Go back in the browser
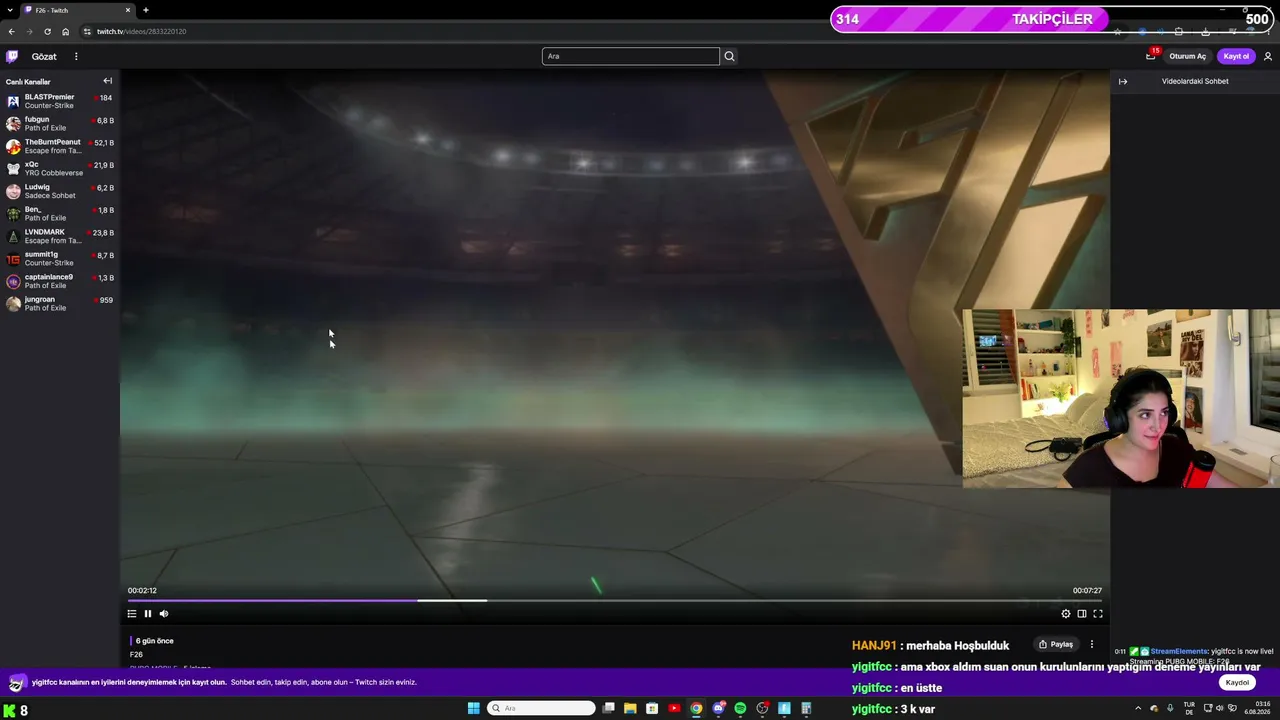Screen dimensions: 1280x720 click(x=11, y=31)
